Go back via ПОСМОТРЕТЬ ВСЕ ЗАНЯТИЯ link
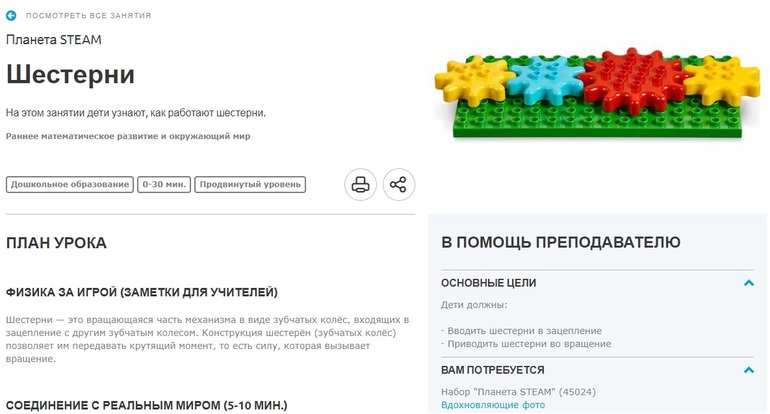Screen dimensions: 770x414 pos(88,16)
